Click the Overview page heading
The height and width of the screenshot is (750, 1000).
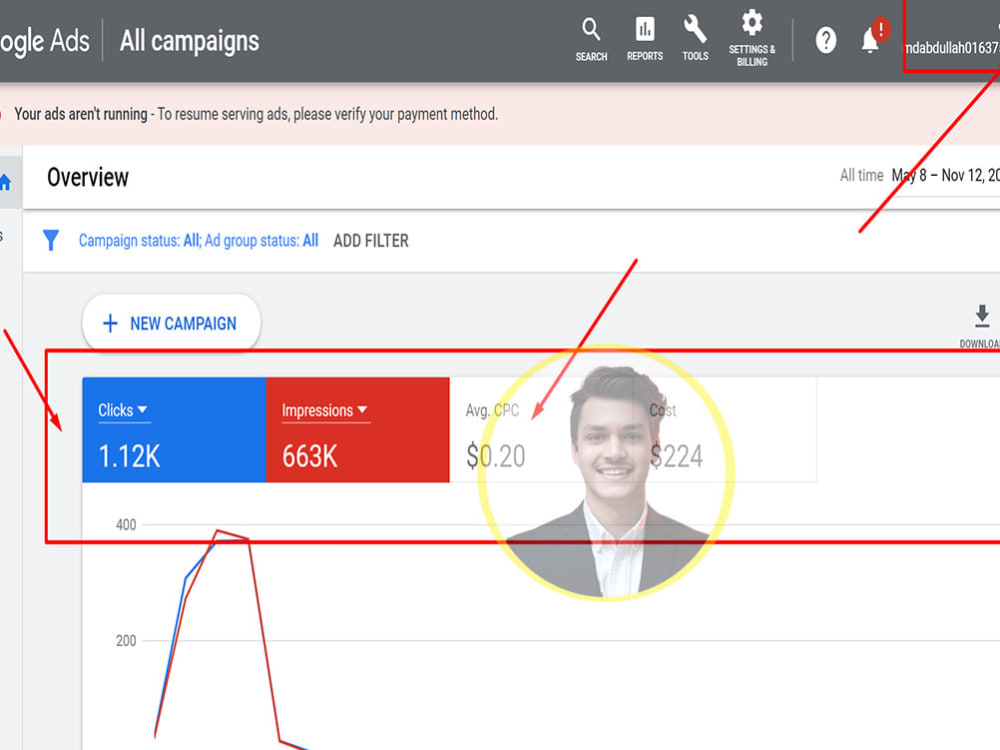[x=88, y=177]
